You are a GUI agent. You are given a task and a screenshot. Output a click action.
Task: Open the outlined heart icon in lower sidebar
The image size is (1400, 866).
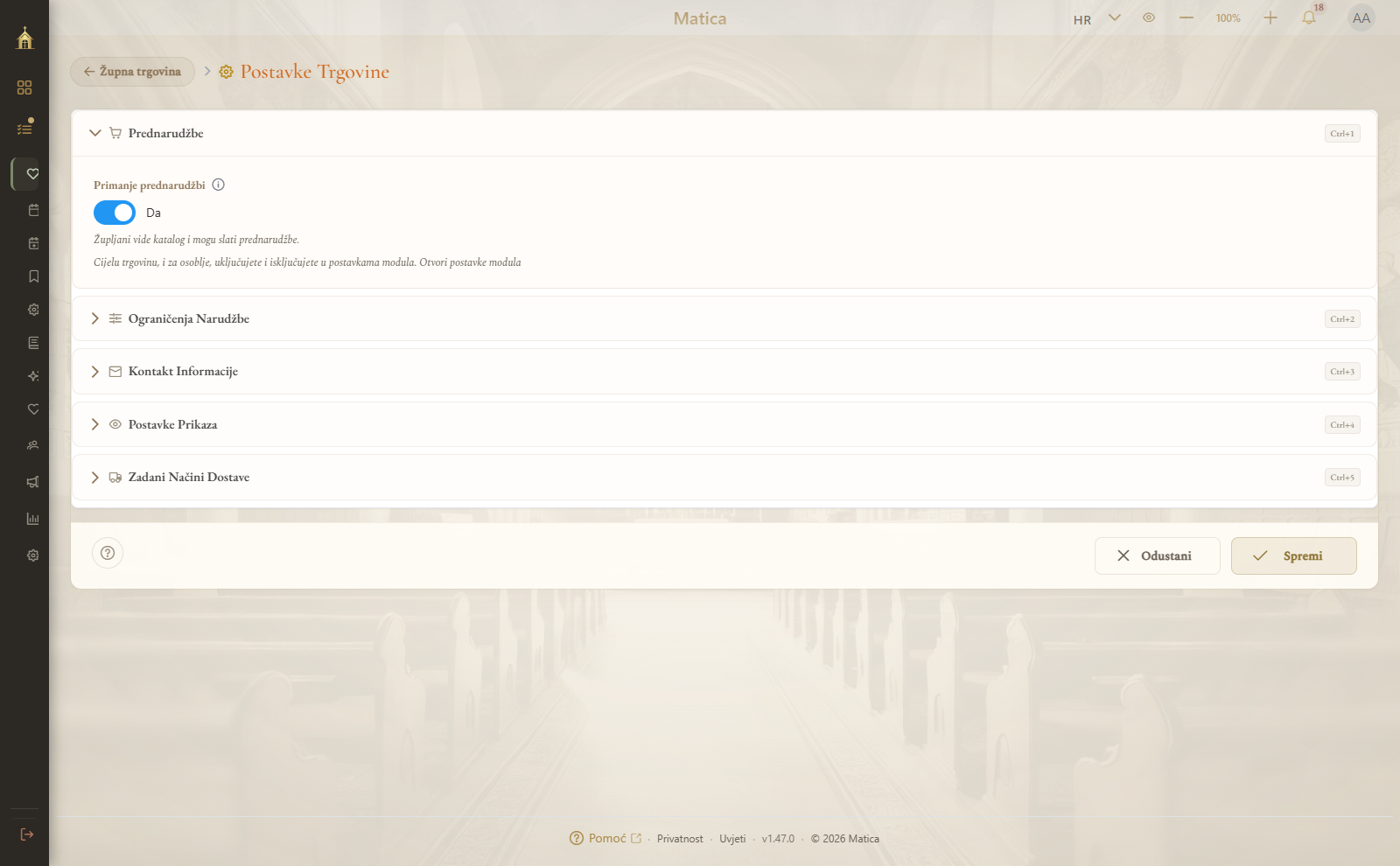tap(33, 409)
